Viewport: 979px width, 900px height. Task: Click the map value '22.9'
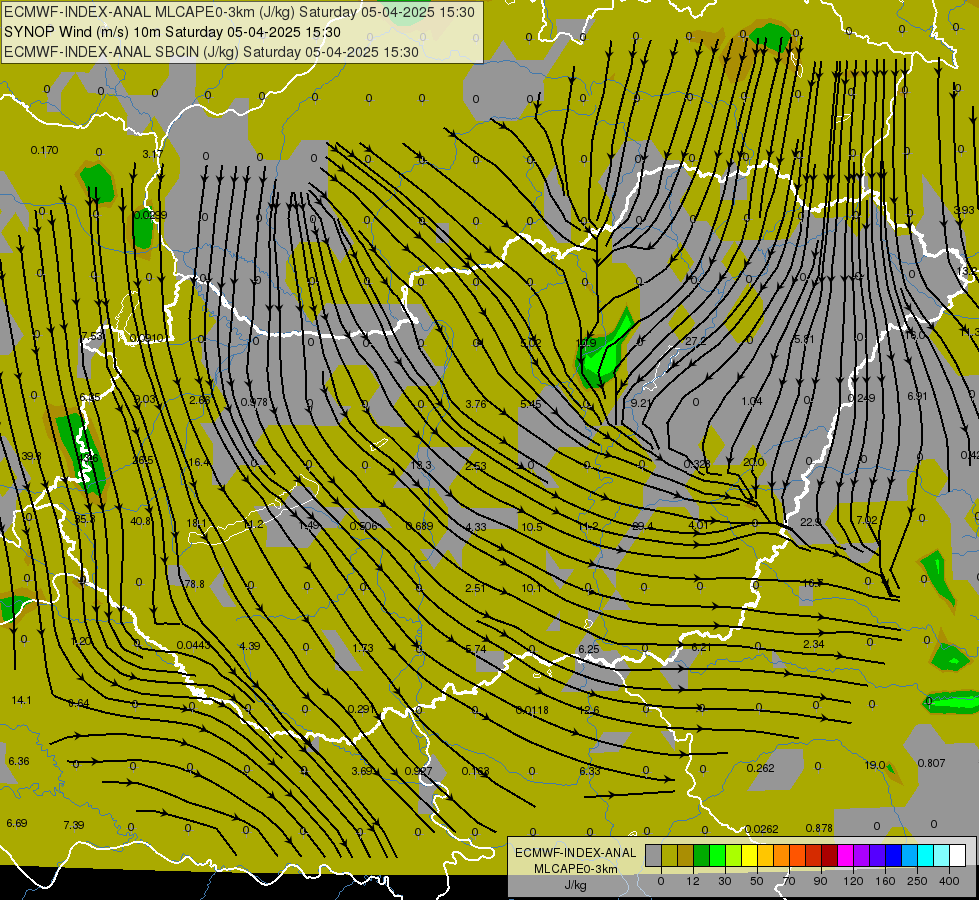pyautogui.click(x=810, y=522)
